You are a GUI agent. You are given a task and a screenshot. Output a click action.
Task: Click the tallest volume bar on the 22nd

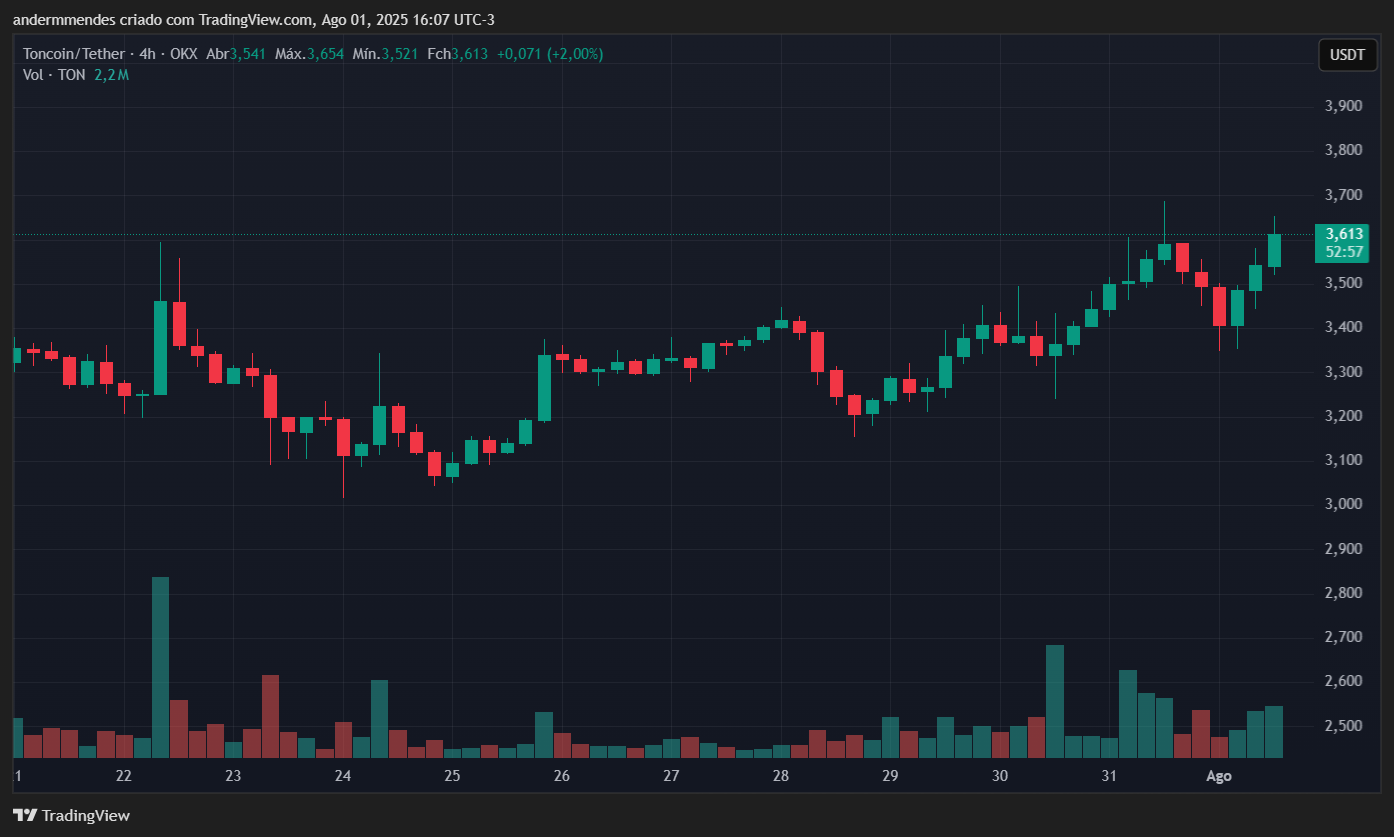point(160,667)
